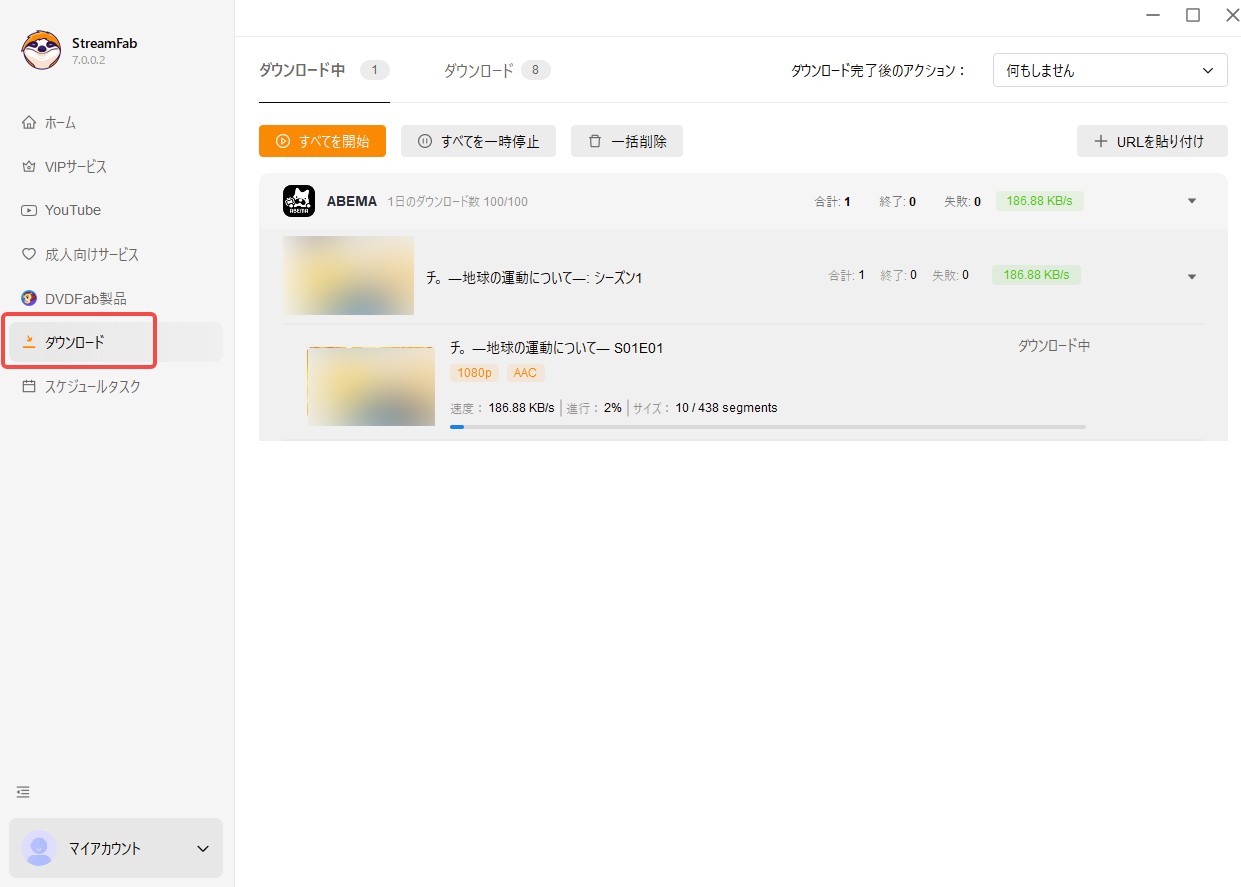Collapse the ABEMA download group

point(1191,200)
